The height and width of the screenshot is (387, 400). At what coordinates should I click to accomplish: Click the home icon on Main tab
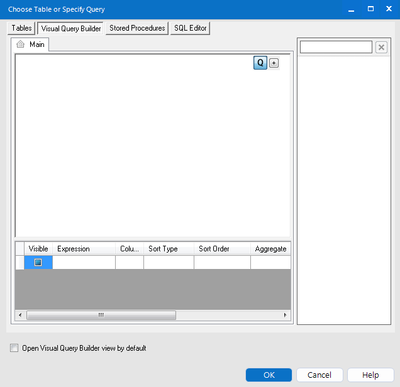[x=20, y=44]
